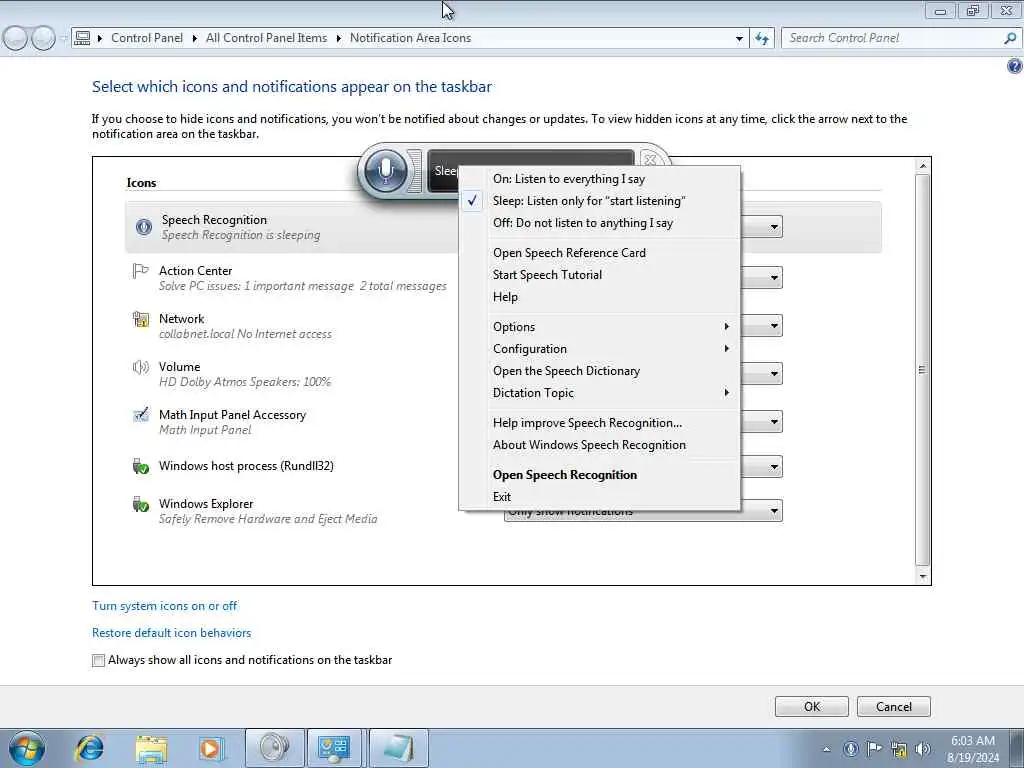1024x768 pixels.
Task: Open Network behavior dropdown
Action: click(x=774, y=325)
